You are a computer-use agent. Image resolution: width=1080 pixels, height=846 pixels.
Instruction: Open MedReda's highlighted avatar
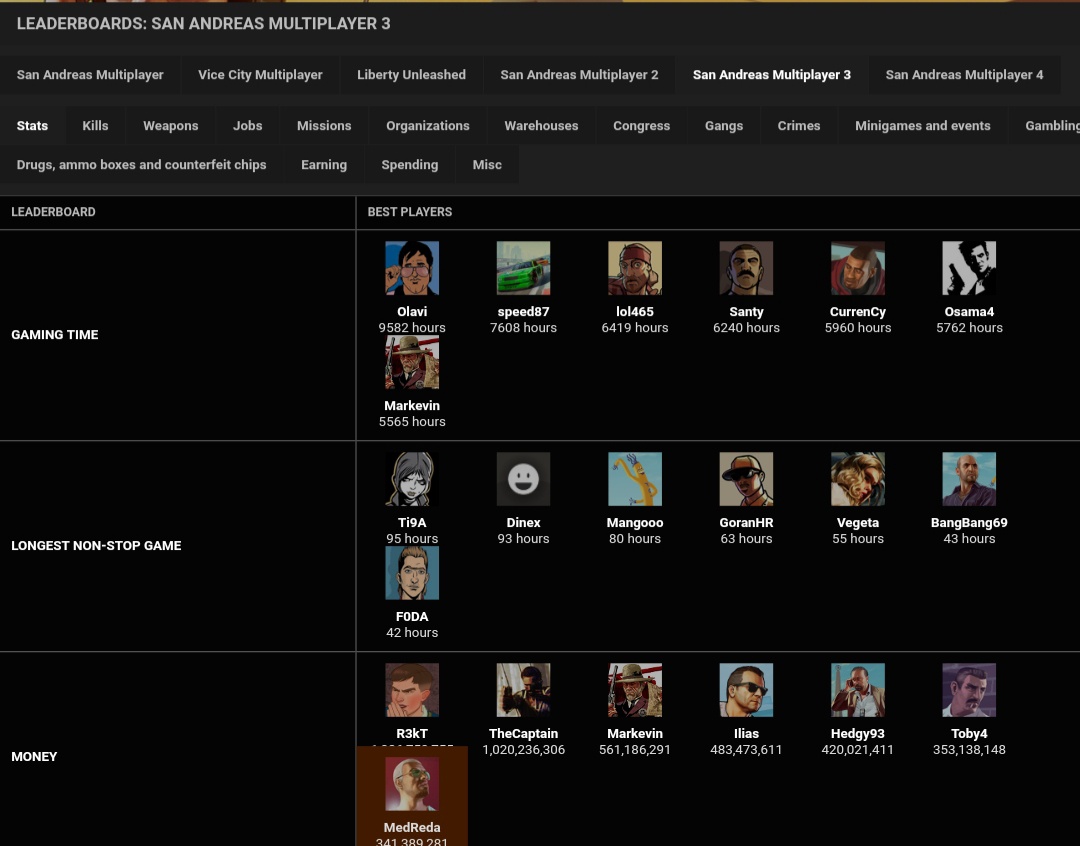[412, 784]
